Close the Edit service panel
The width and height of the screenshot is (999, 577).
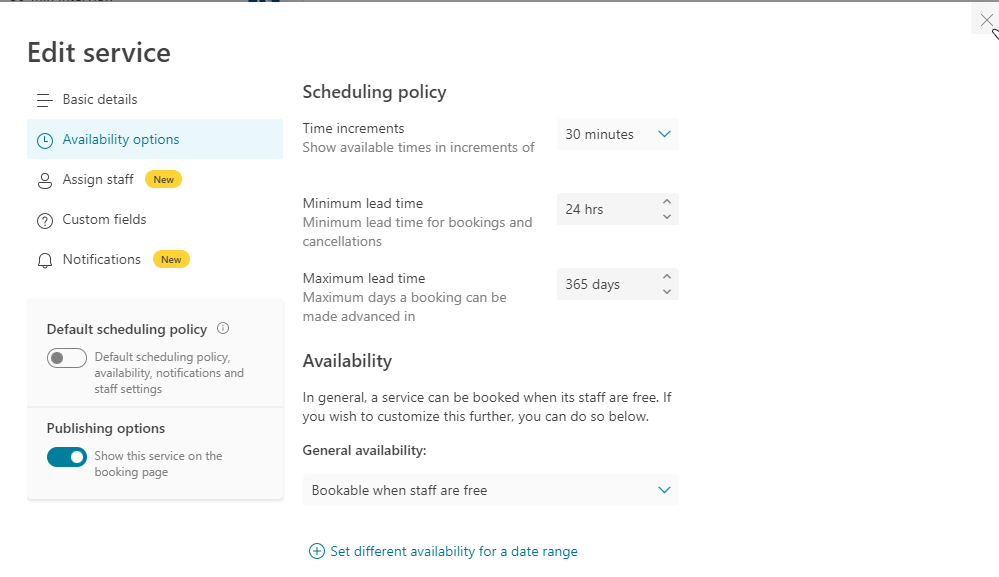click(986, 20)
